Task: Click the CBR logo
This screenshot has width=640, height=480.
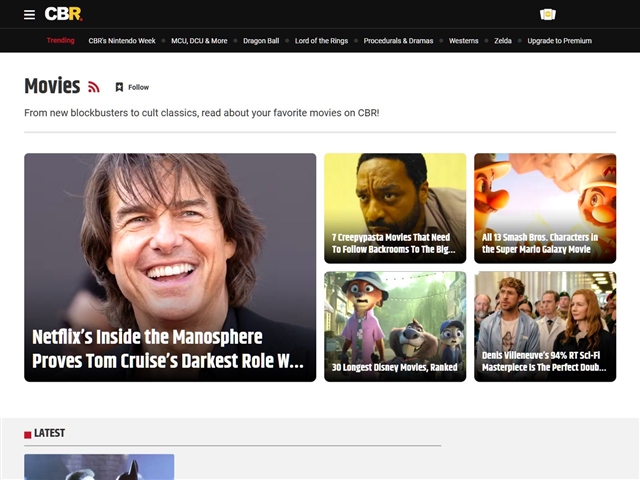Action: (x=63, y=14)
